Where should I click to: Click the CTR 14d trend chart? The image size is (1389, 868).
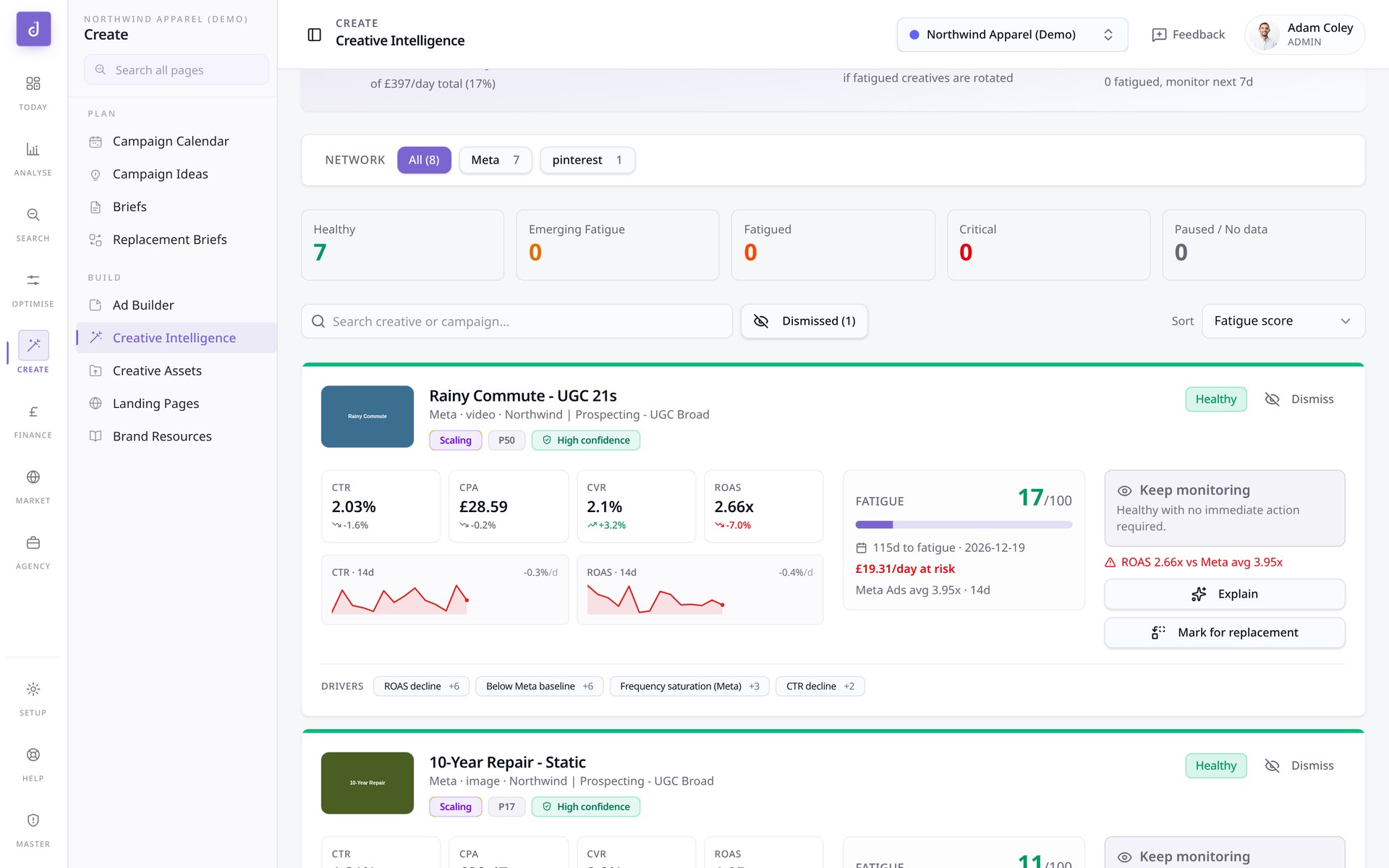click(445, 590)
